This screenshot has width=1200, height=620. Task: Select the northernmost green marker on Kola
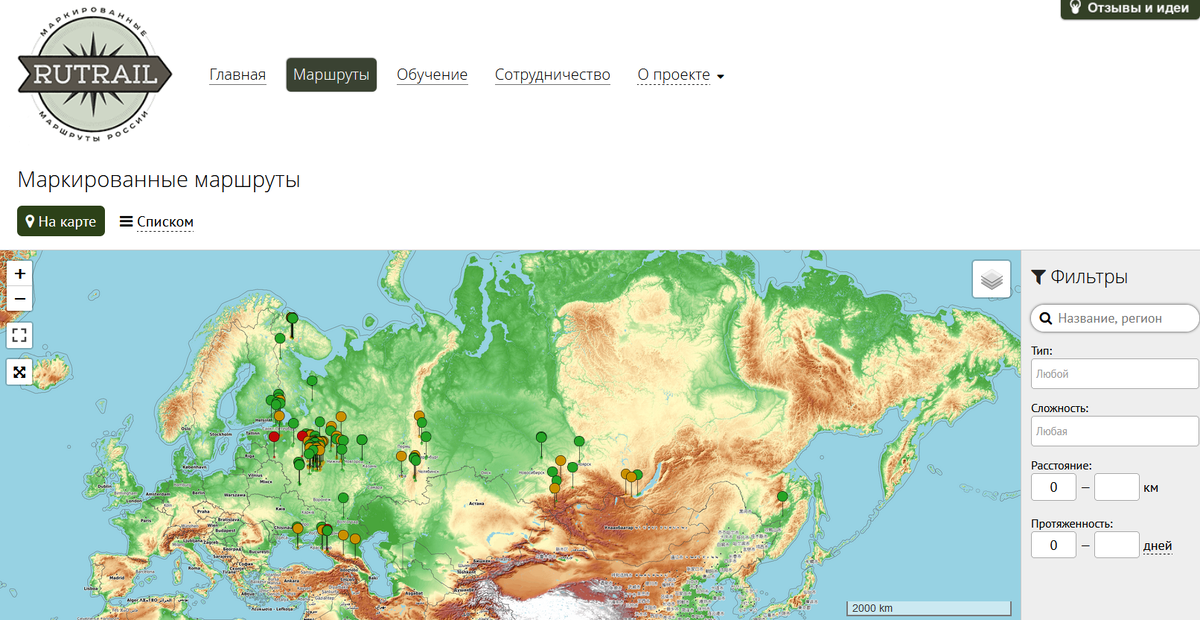click(292, 318)
